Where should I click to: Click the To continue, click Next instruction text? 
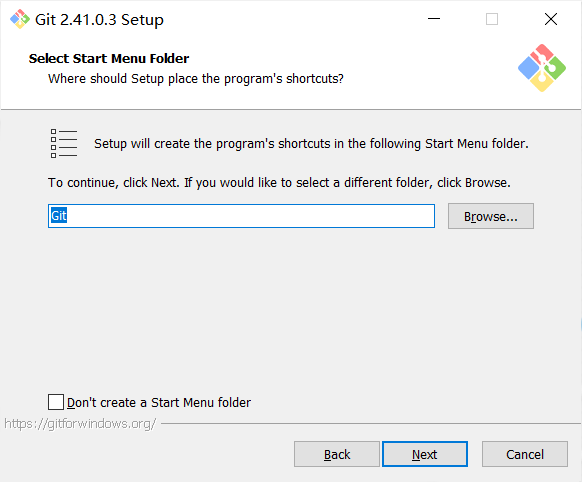coord(279,183)
